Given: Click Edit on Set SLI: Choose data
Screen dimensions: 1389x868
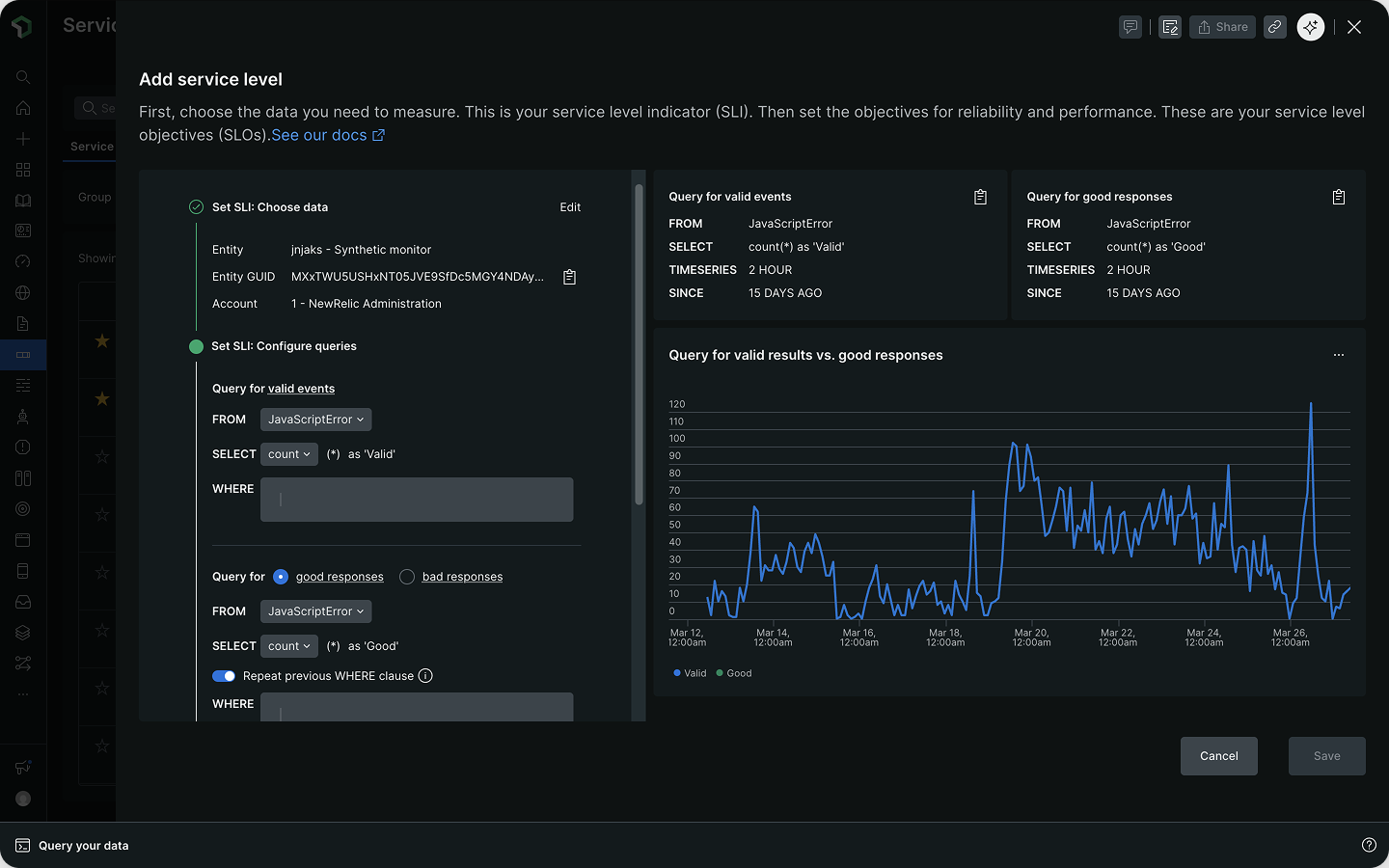Looking at the screenshot, I should (570, 207).
